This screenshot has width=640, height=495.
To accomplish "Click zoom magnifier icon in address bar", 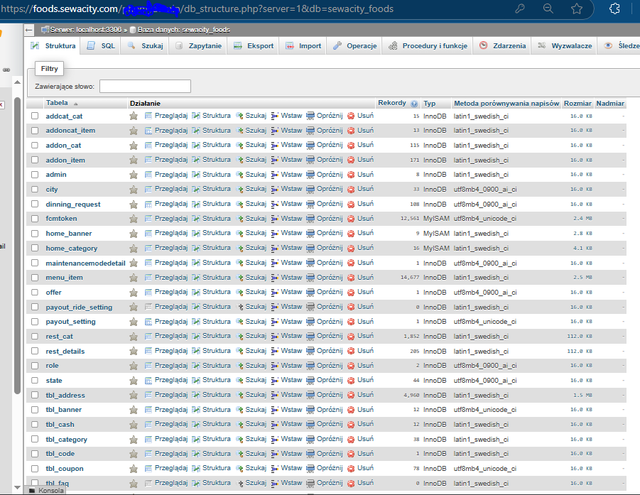I will [x=548, y=8].
